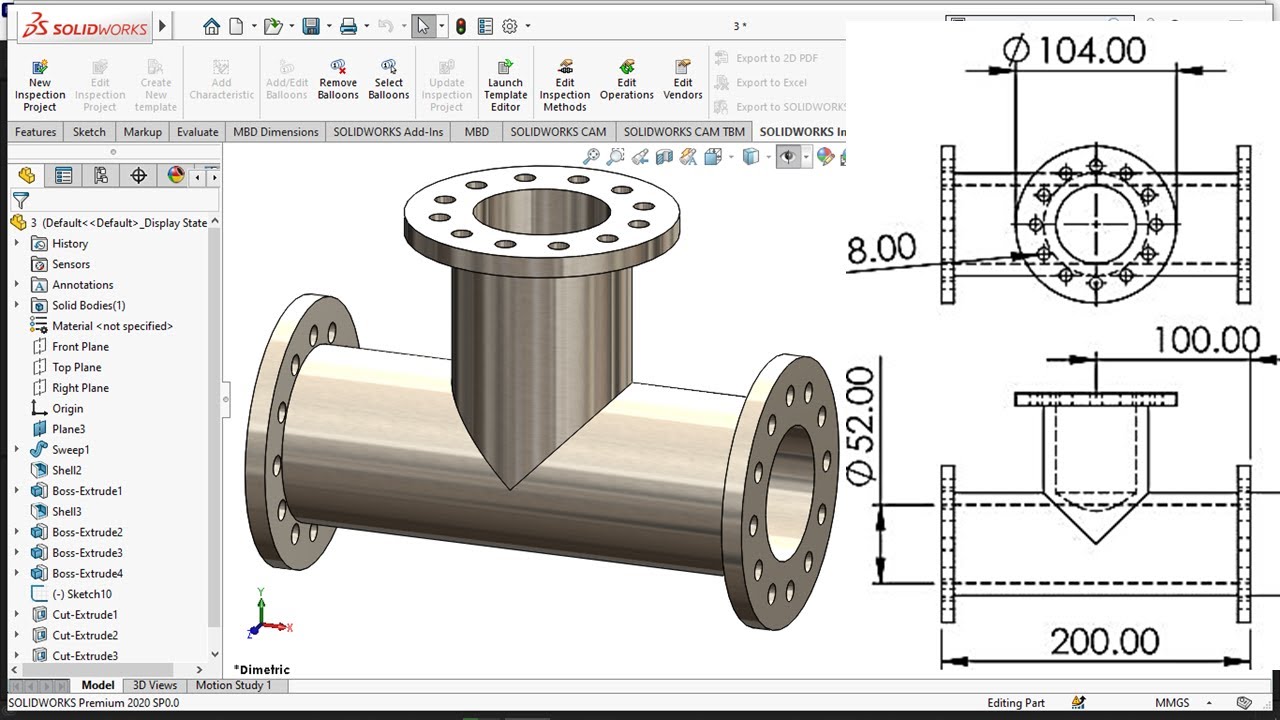Toggle the Hide/Show Items eye icon

(x=789, y=157)
